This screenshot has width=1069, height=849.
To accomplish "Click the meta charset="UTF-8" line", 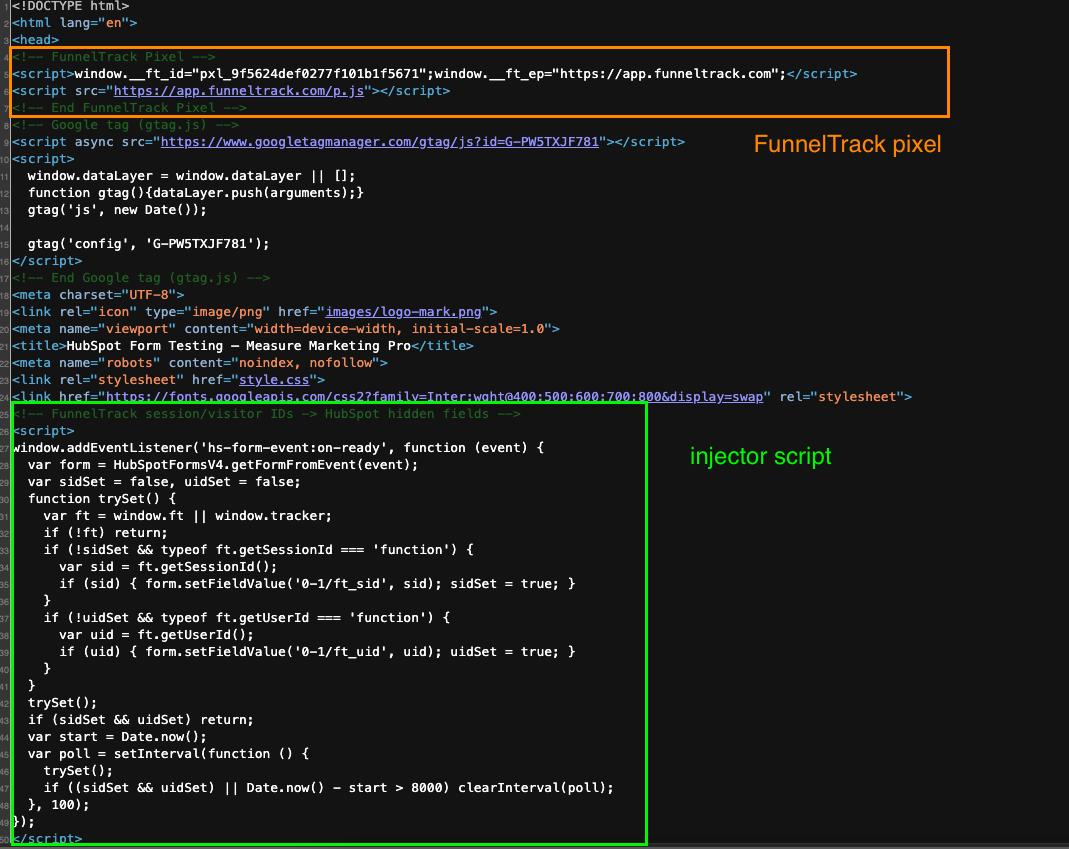I will (98, 295).
